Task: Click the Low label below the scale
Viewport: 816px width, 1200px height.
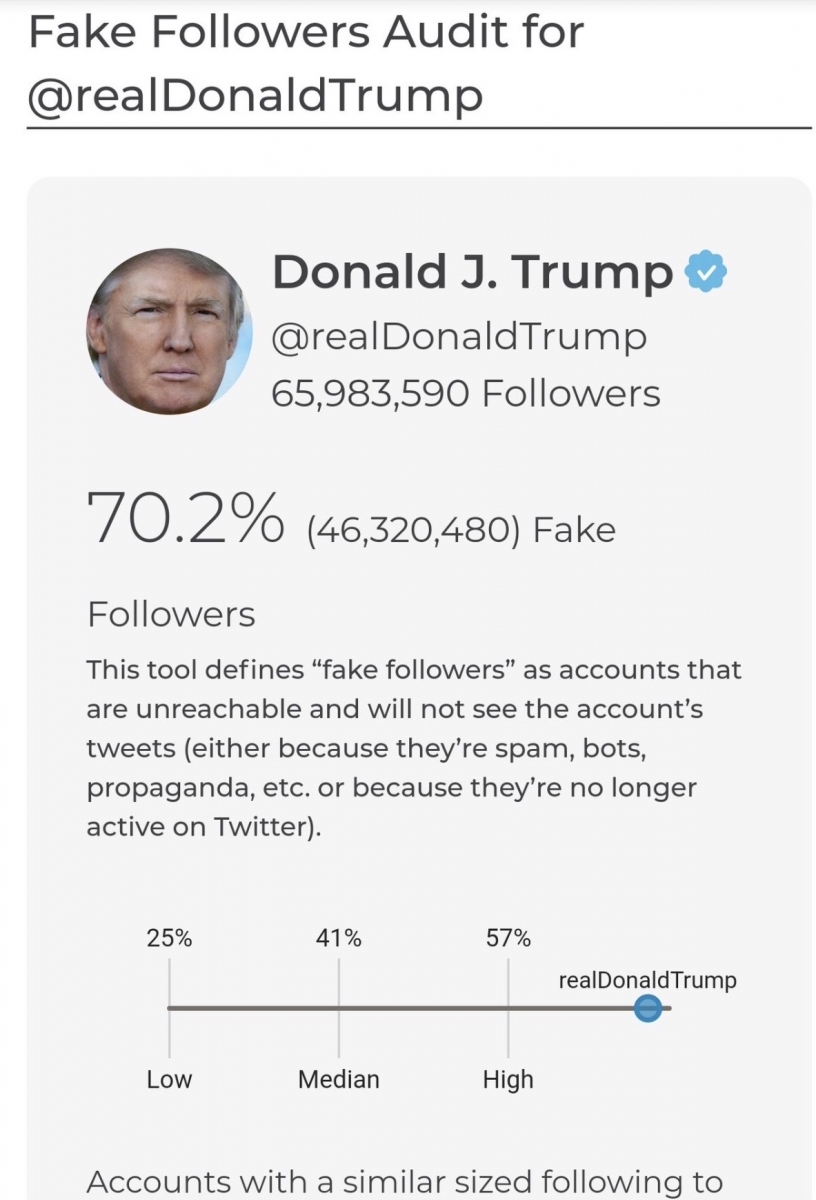Action: 169,1080
